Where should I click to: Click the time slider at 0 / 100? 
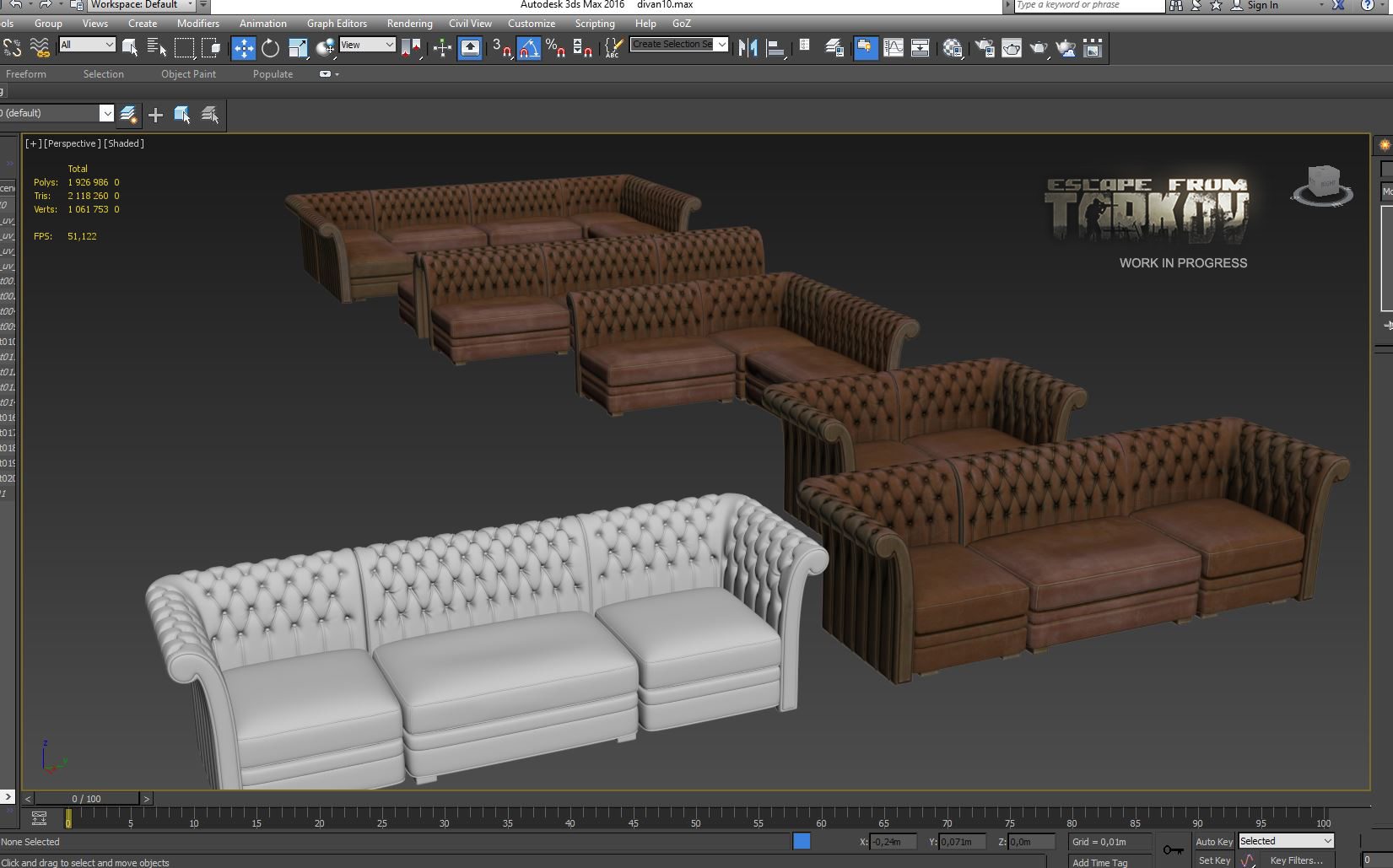tap(87, 798)
